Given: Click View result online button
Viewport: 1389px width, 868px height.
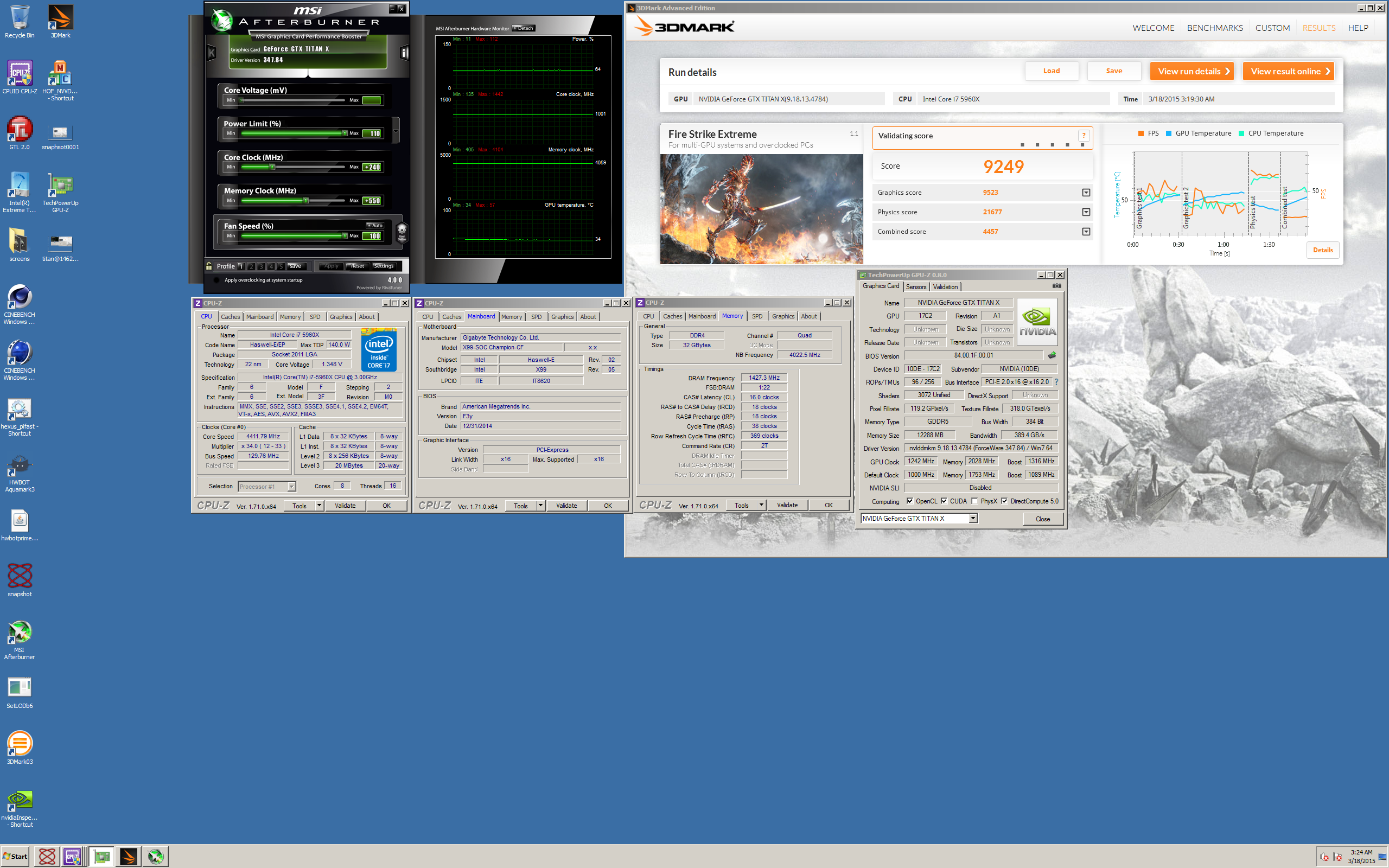Looking at the screenshot, I should tap(1288, 71).
